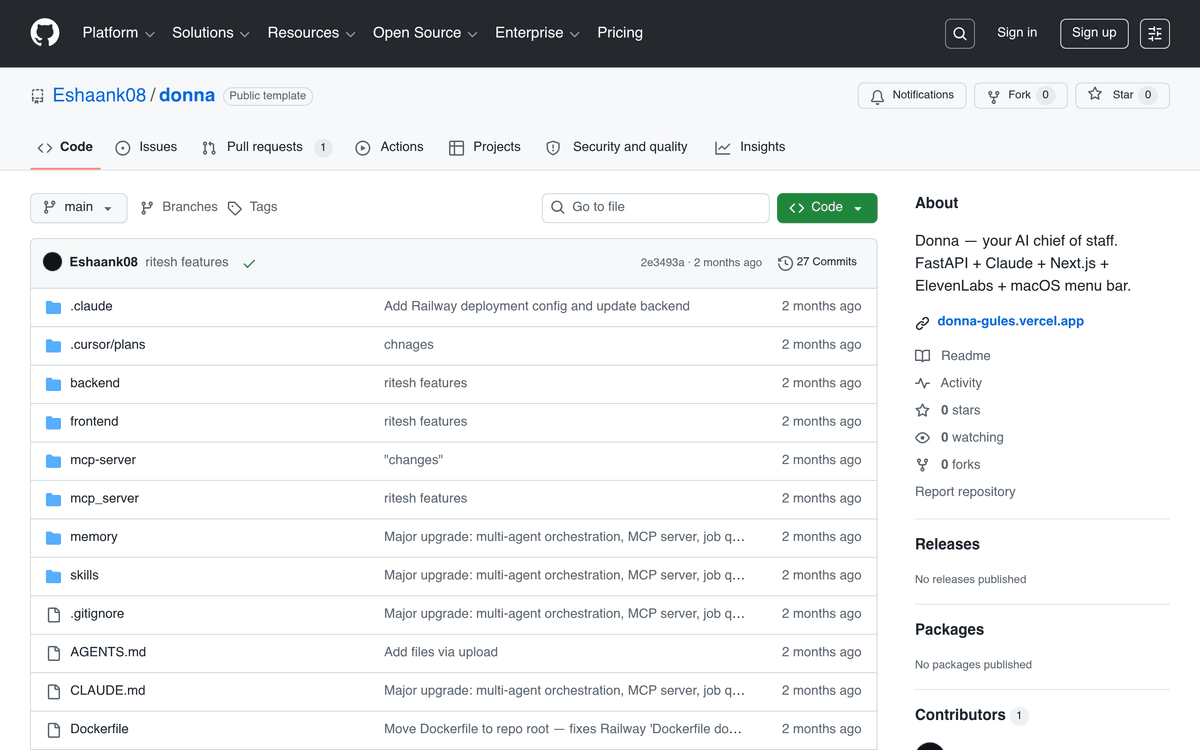1200x750 pixels.
Task: Open the Actions tab
Action: [389, 147]
